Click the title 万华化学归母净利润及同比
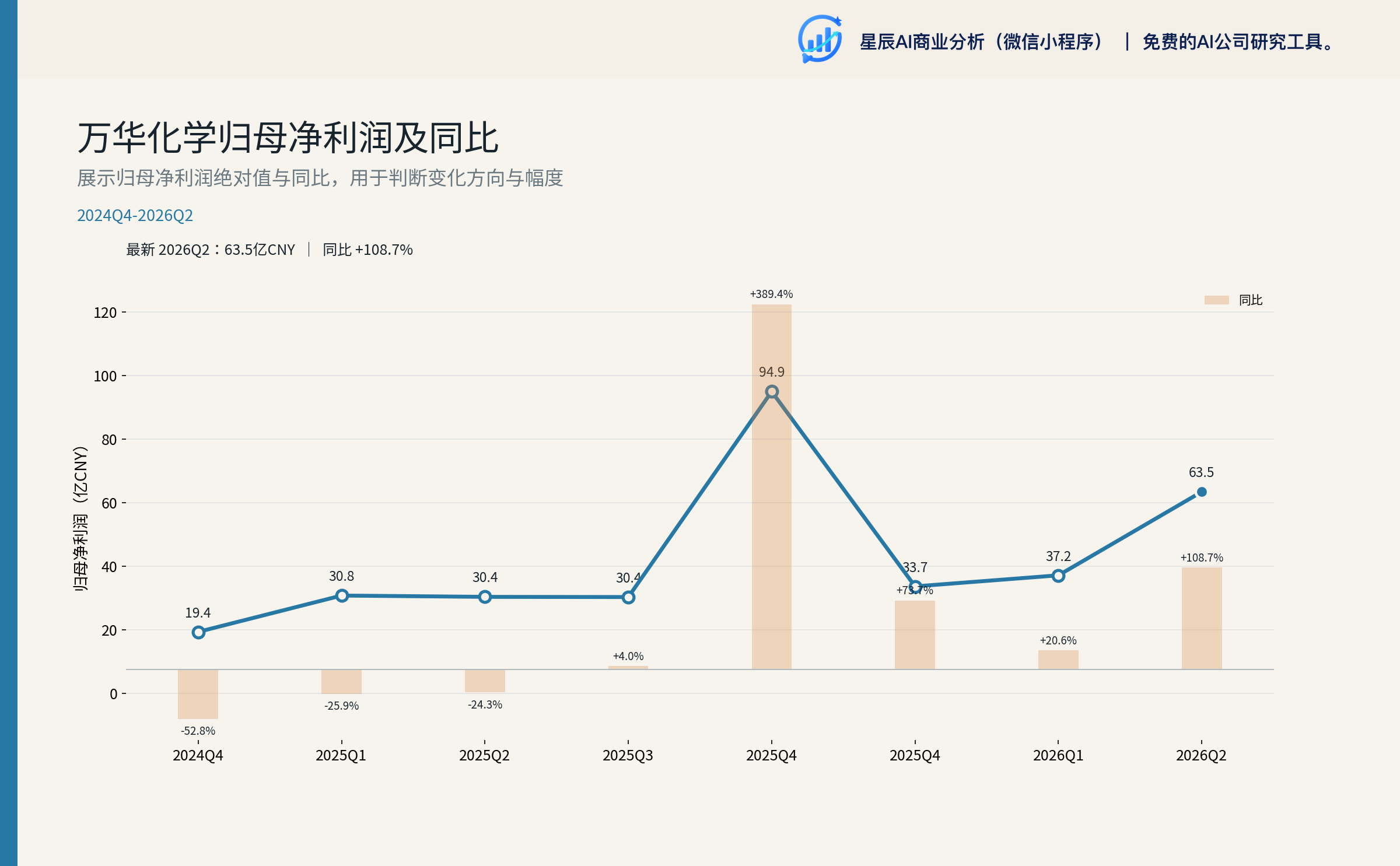The image size is (1400, 866). coord(288,138)
